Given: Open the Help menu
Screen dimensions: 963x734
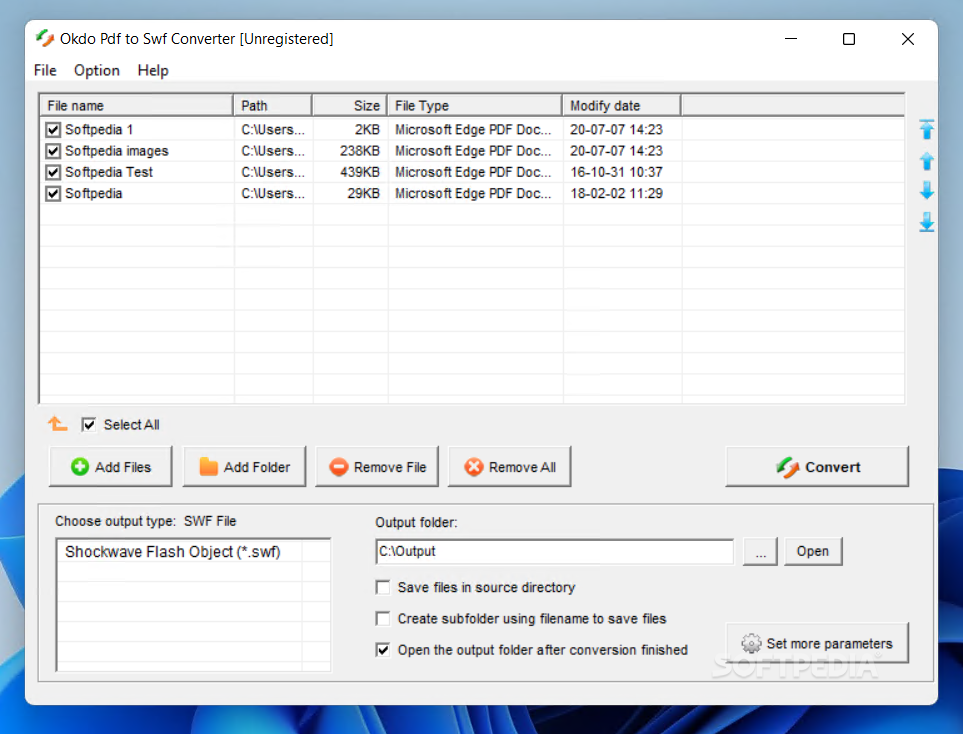Looking at the screenshot, I should [153, 71].
